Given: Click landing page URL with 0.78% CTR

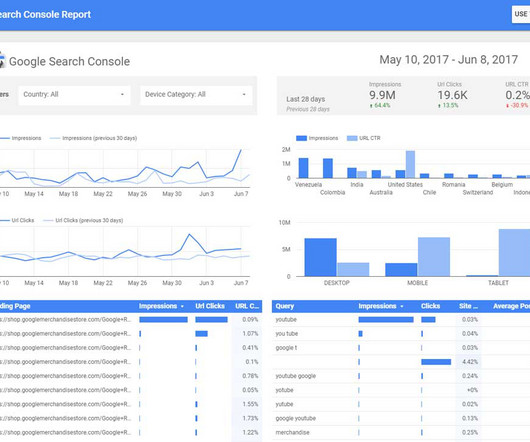Looking at the screenshot, I should (x=66, y=376).
